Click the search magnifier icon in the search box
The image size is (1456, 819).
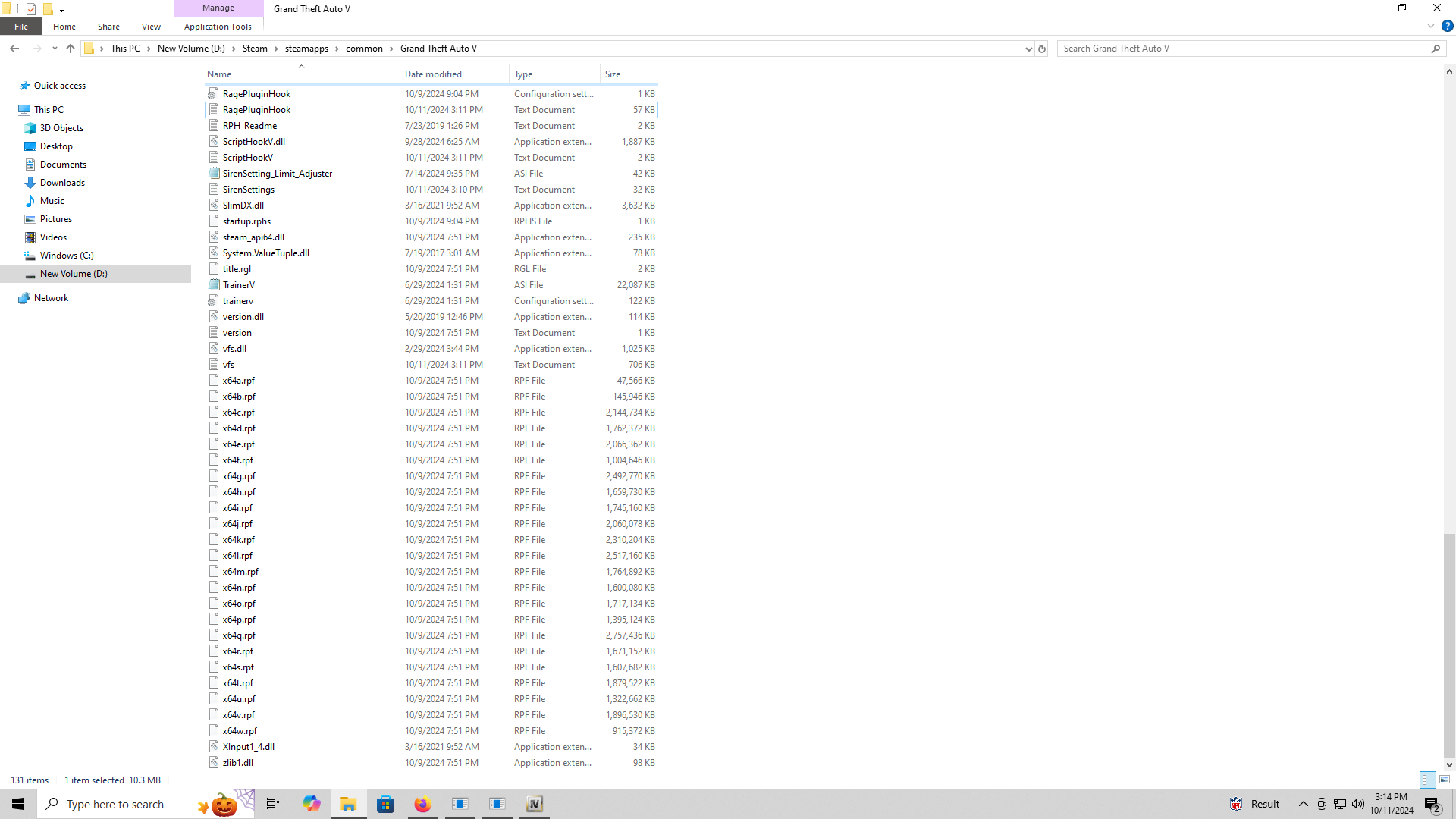[1436, 49]
